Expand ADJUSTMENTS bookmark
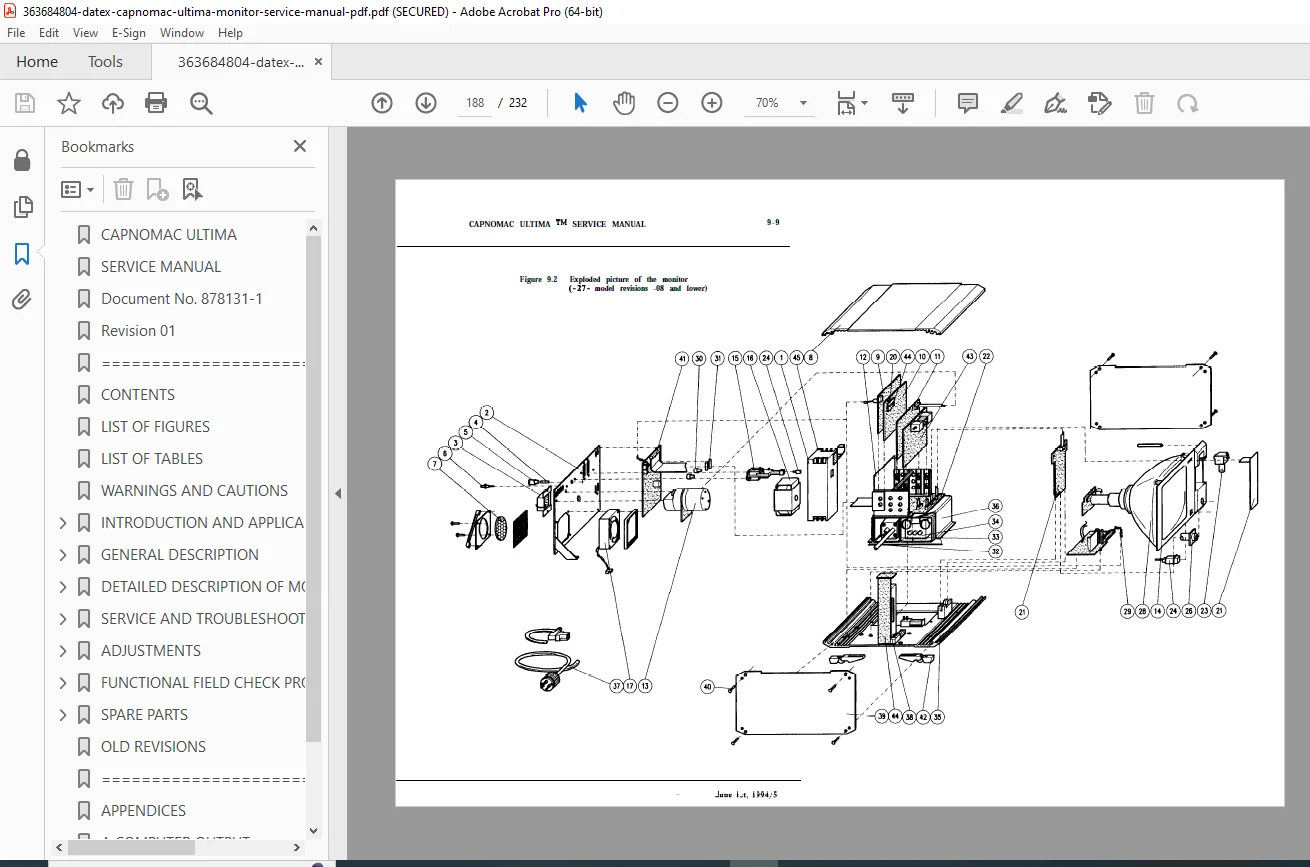Viewport: 1310px width, 867px height. coord(64,651)
